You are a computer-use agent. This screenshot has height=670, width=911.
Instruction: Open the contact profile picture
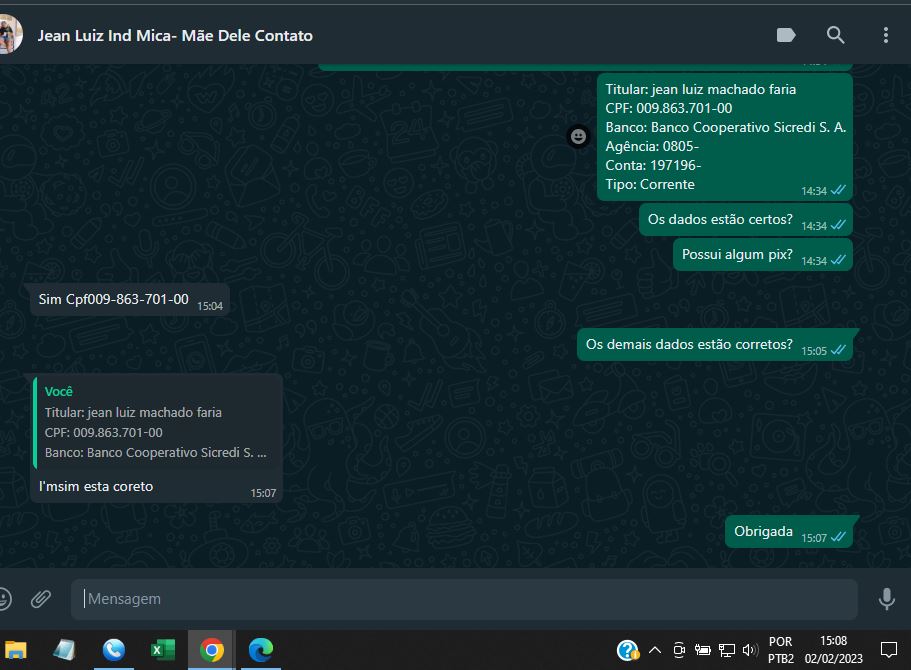[9, 35]
